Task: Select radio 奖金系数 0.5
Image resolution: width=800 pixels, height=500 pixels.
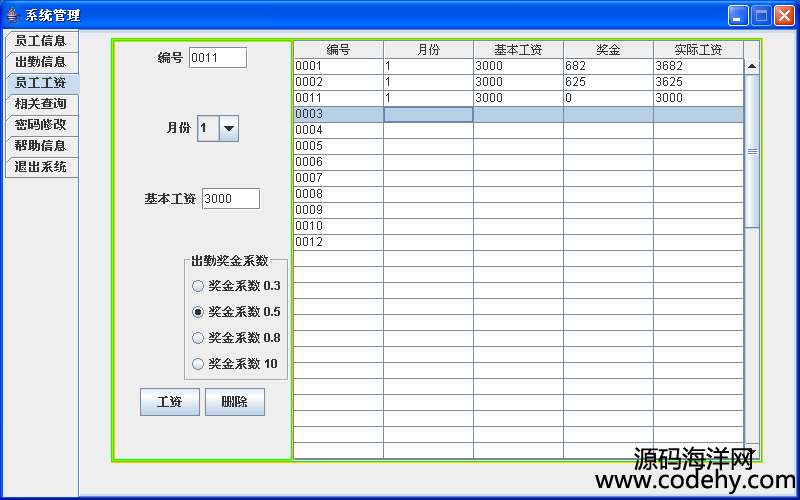Action: [x=236, y=312]
